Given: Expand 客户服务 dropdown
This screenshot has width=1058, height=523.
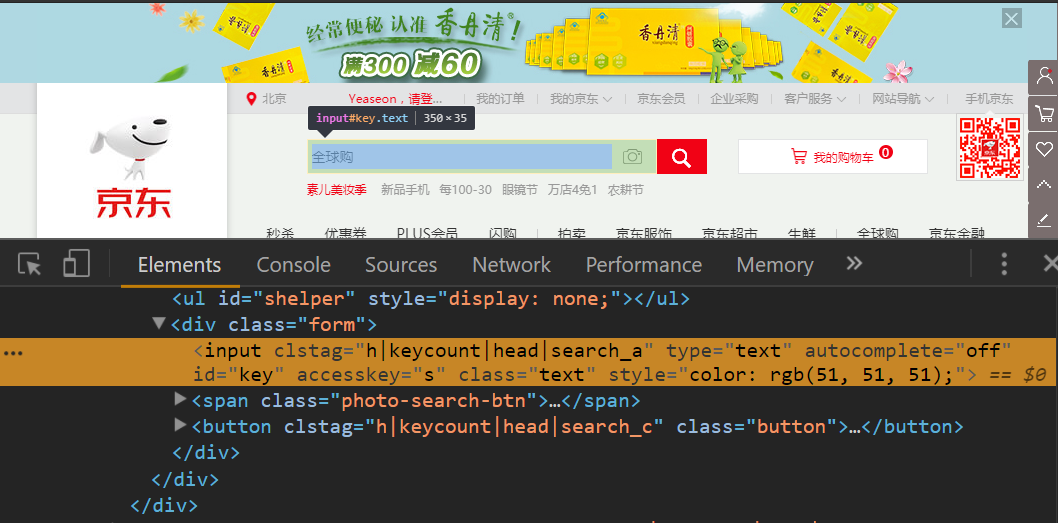Looking at the screenshot, I should click(815, 99).
